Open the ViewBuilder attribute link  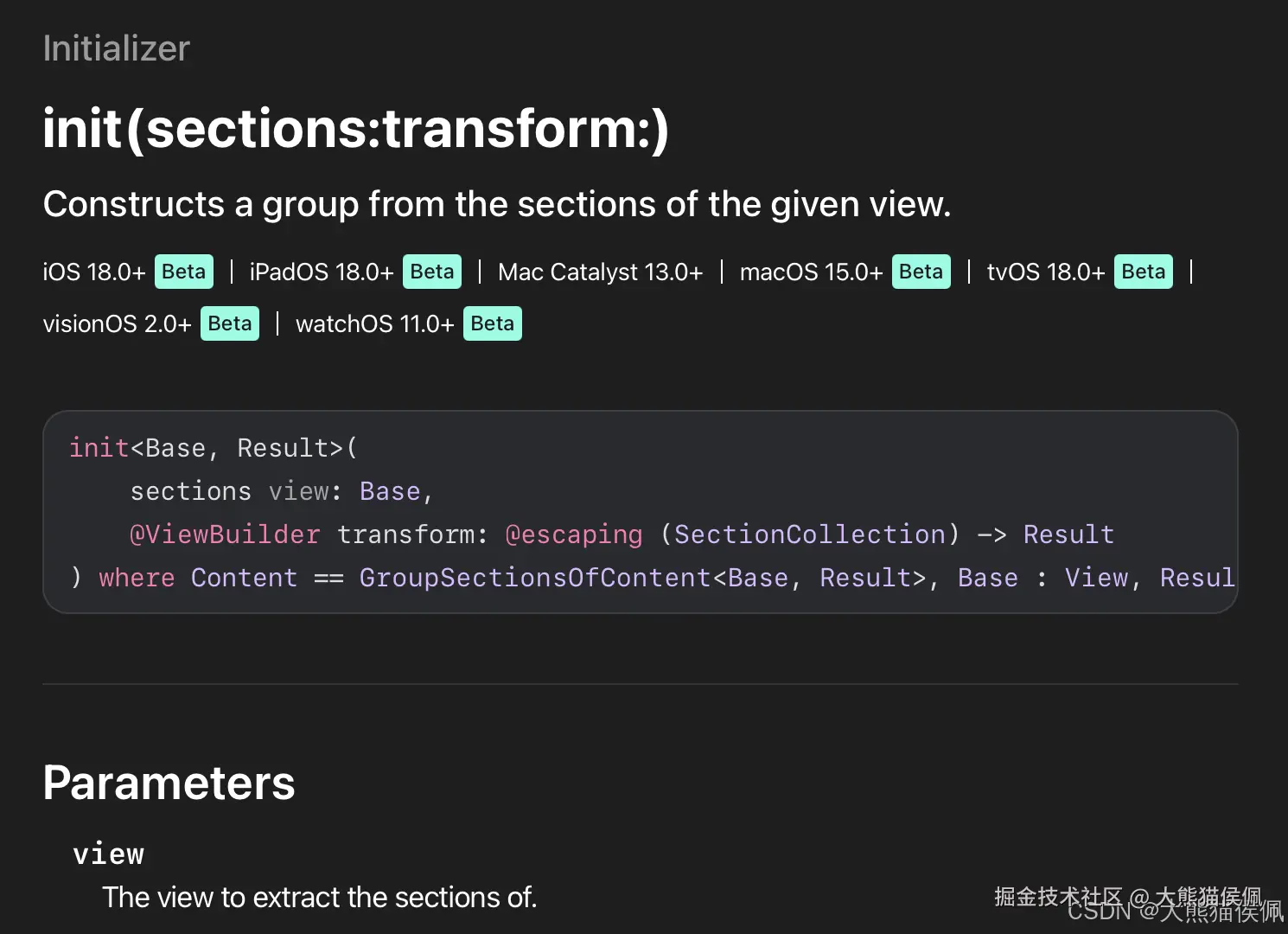(x=225, y=534)
